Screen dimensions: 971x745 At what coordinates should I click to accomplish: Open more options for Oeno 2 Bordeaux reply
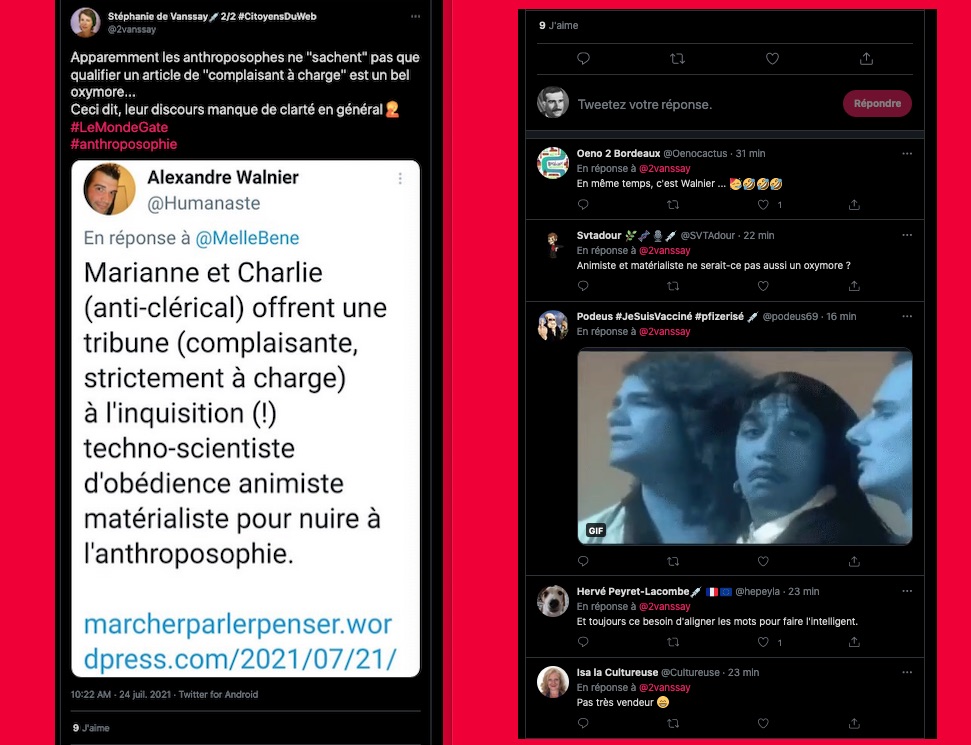point(907,154)
